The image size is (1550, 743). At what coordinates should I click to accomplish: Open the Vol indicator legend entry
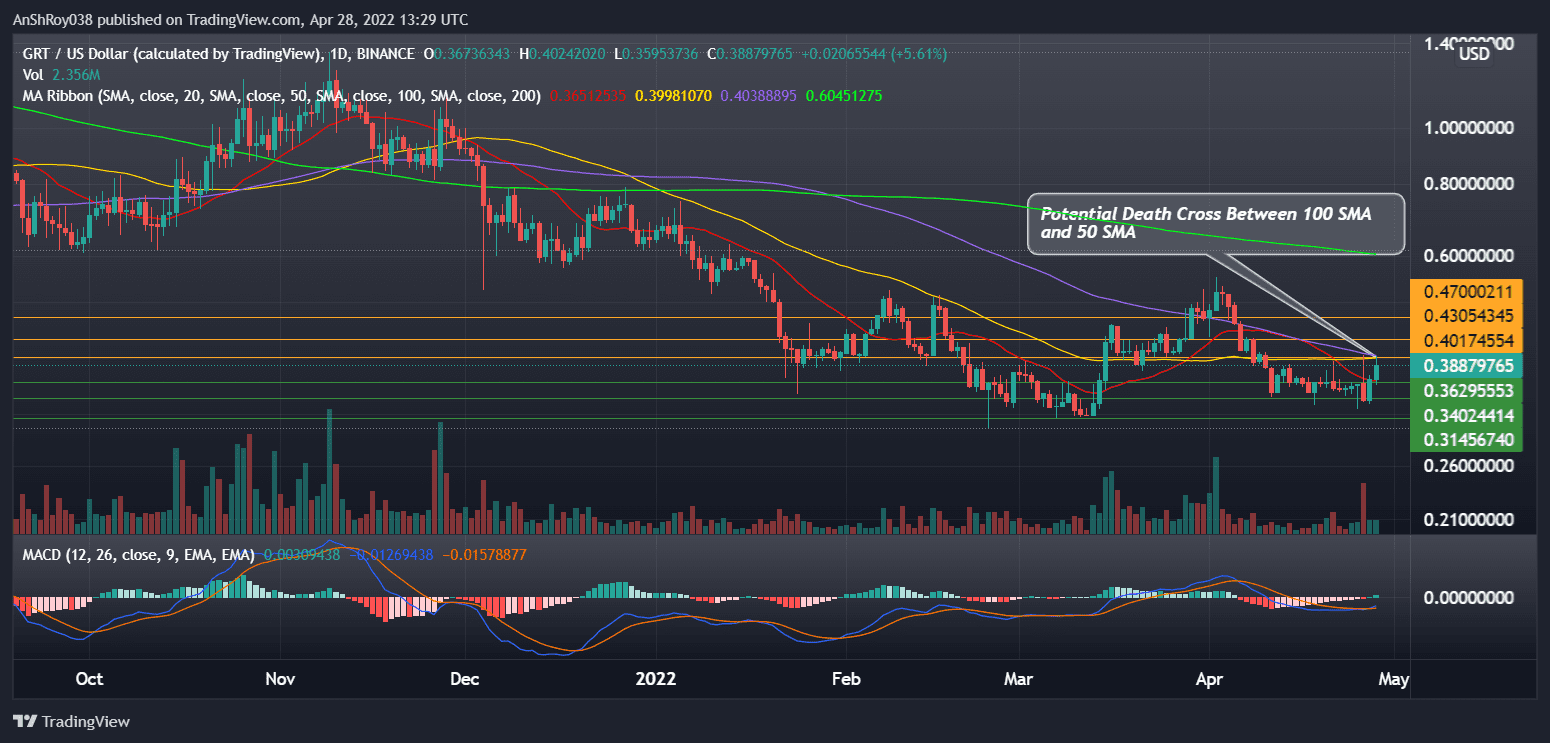[x=33, y=74]
